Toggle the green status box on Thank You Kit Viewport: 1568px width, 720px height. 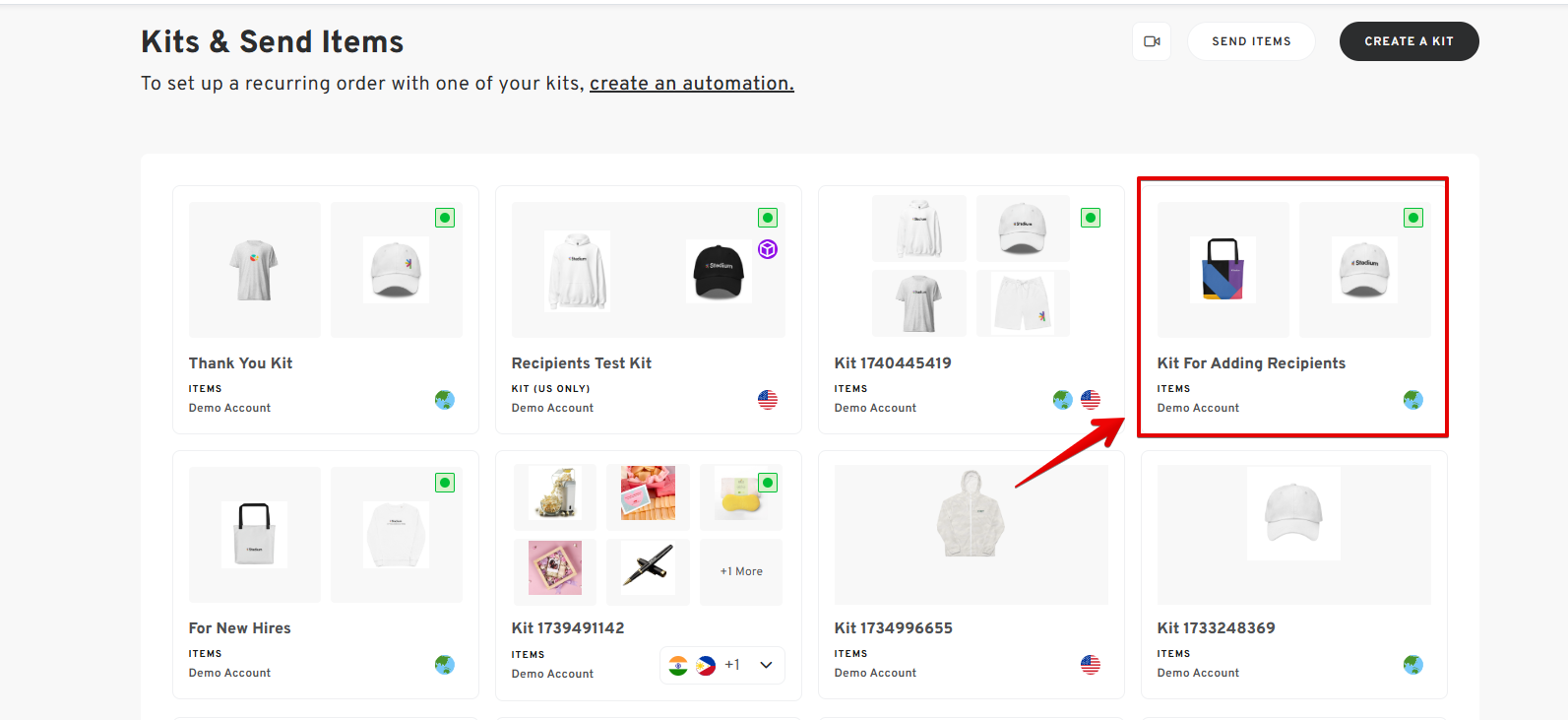pos(445,218)
